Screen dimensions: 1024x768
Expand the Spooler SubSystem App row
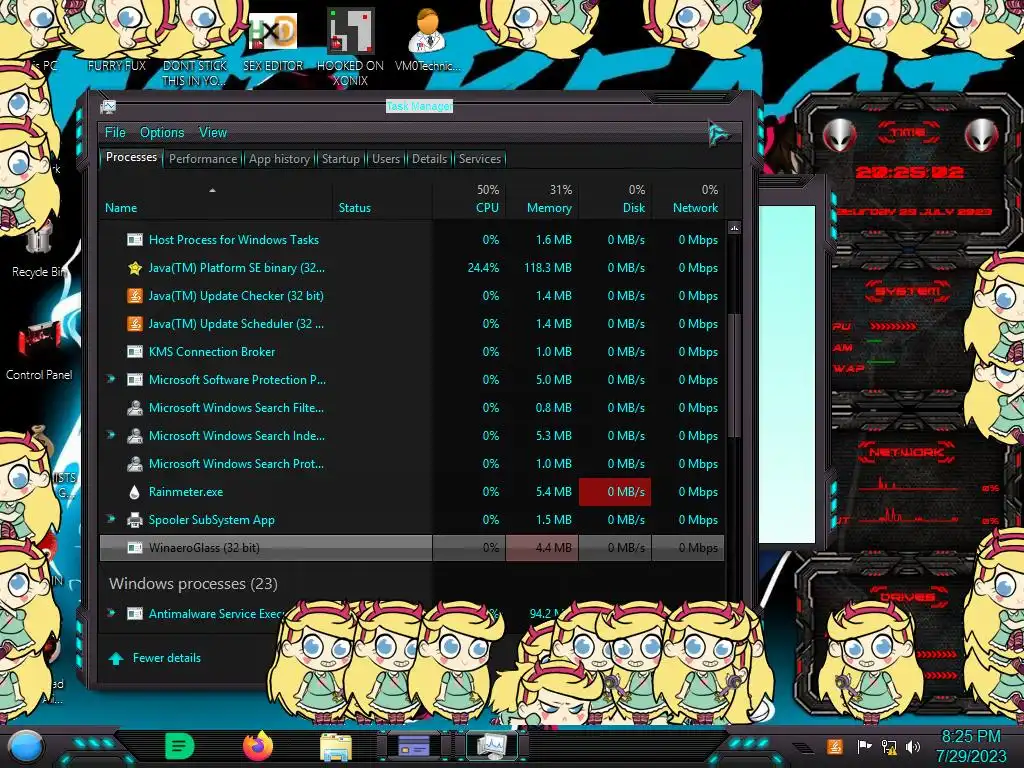(111, 519)
